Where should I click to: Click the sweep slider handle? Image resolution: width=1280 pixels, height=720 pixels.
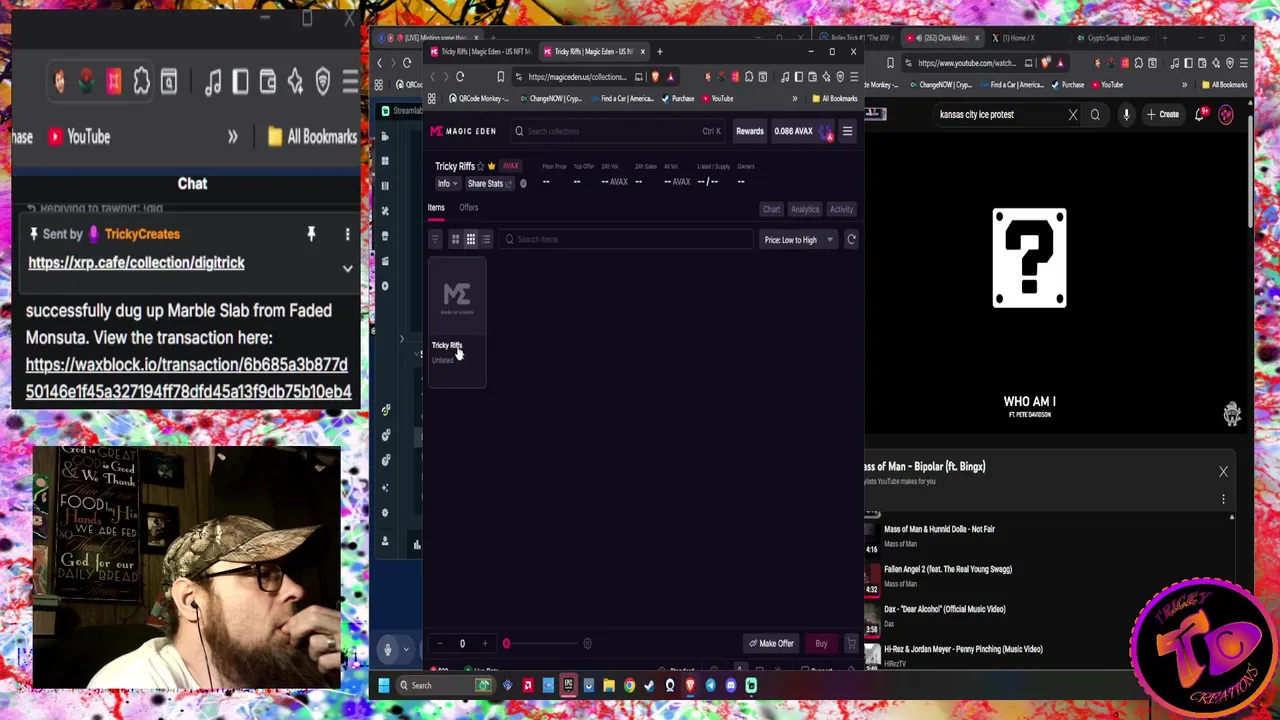coord(506,644)
